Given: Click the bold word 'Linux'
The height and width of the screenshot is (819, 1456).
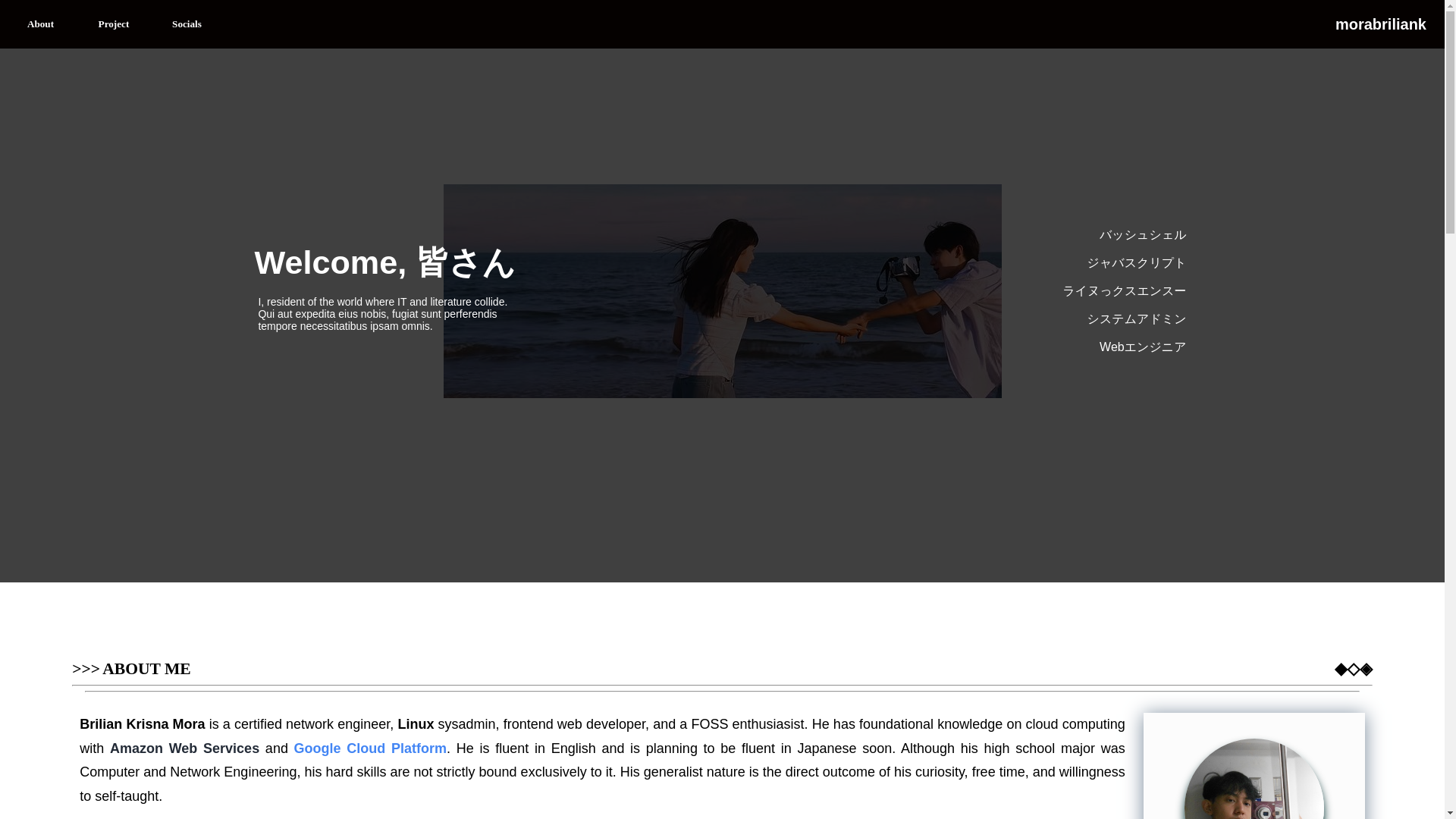Looking at the screenshot, I should (416, 724).
